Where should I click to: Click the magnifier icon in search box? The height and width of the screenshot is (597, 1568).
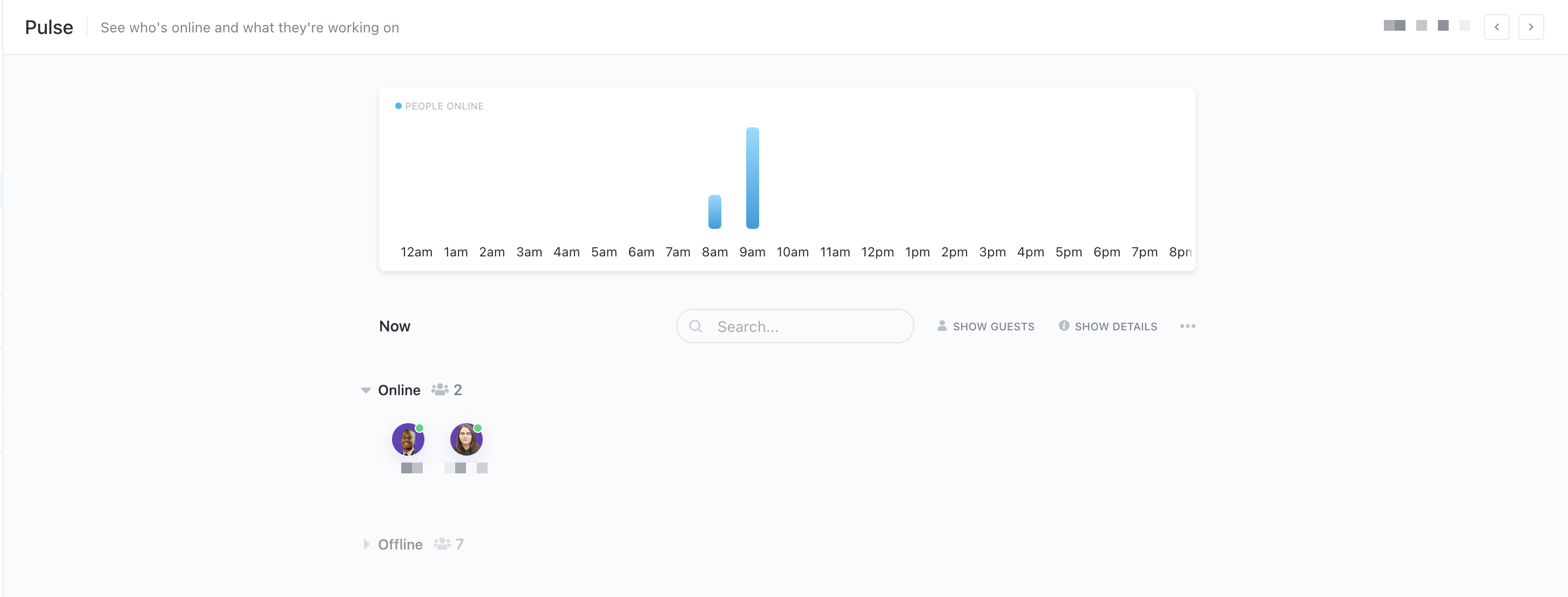[x=696, y=326]
